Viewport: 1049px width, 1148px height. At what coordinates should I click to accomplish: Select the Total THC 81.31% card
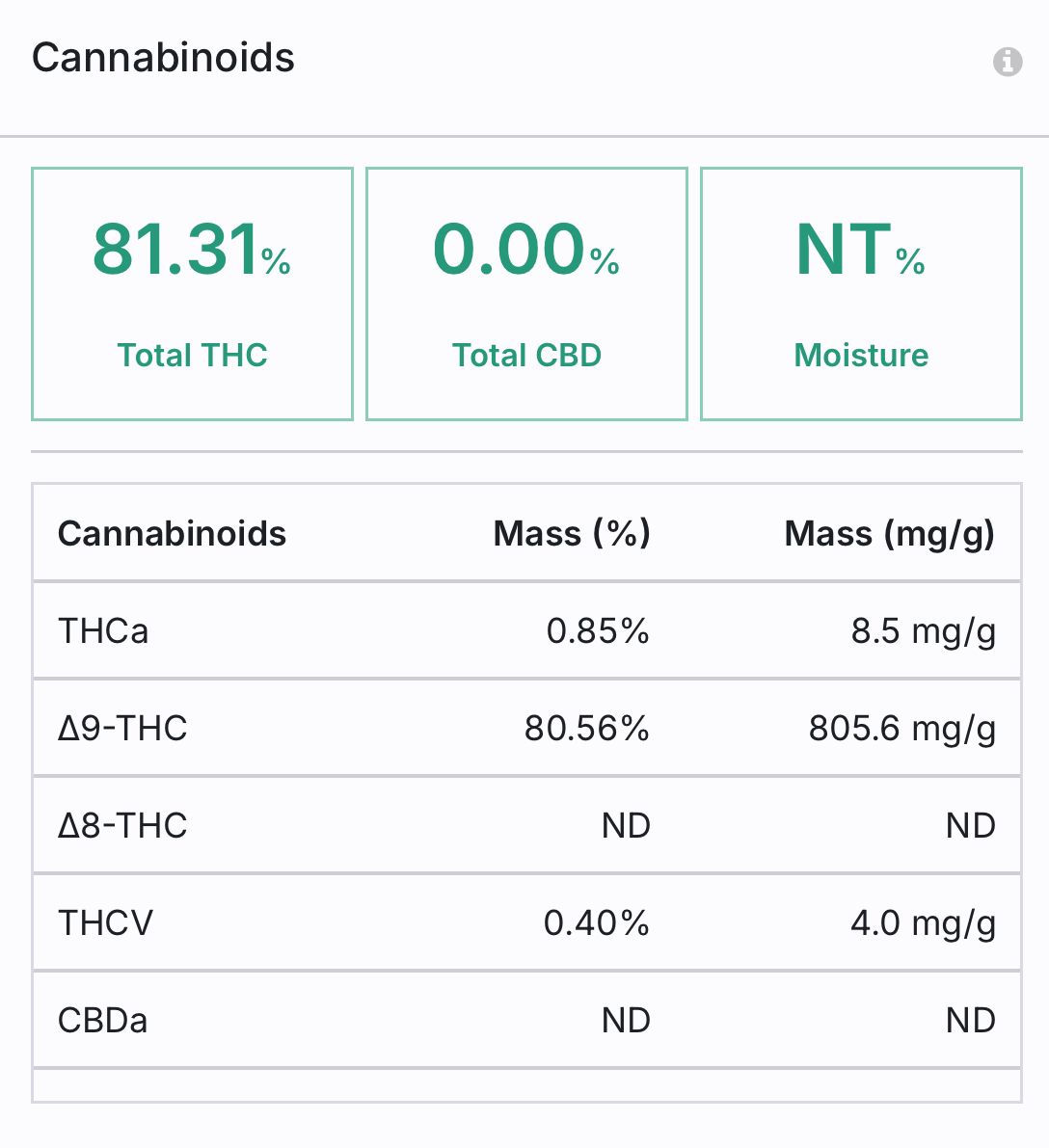point(192,294)
